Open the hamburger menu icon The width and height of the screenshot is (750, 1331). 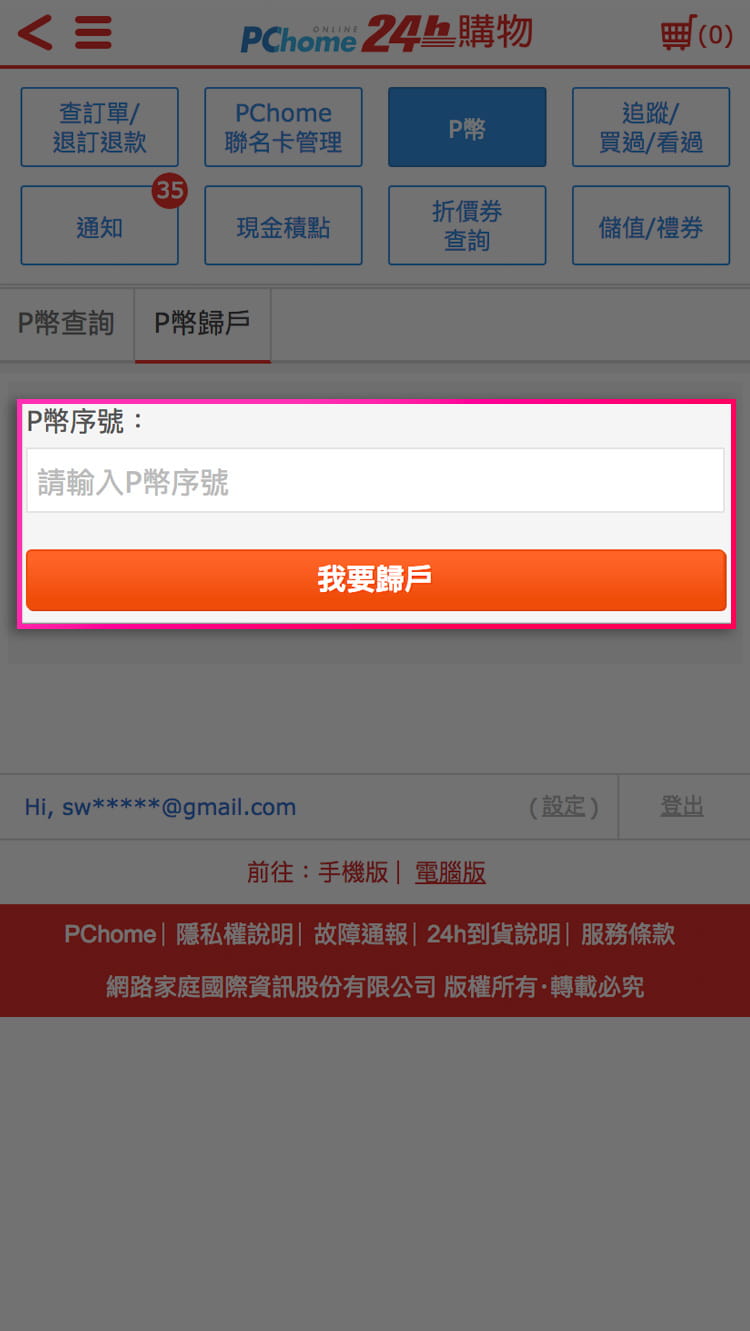coord(93,33)
